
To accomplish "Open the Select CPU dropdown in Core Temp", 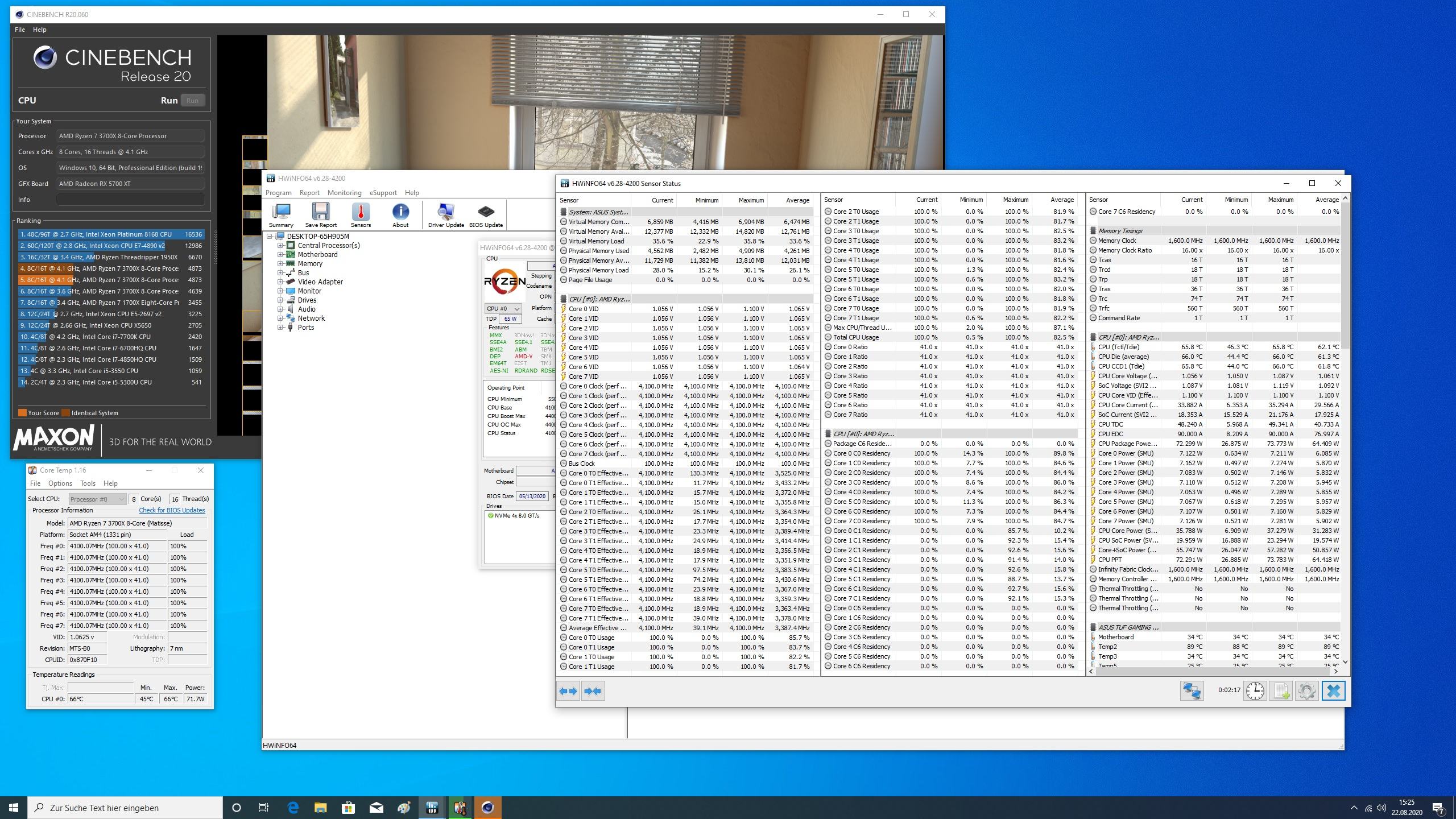I will click(97, 499).
